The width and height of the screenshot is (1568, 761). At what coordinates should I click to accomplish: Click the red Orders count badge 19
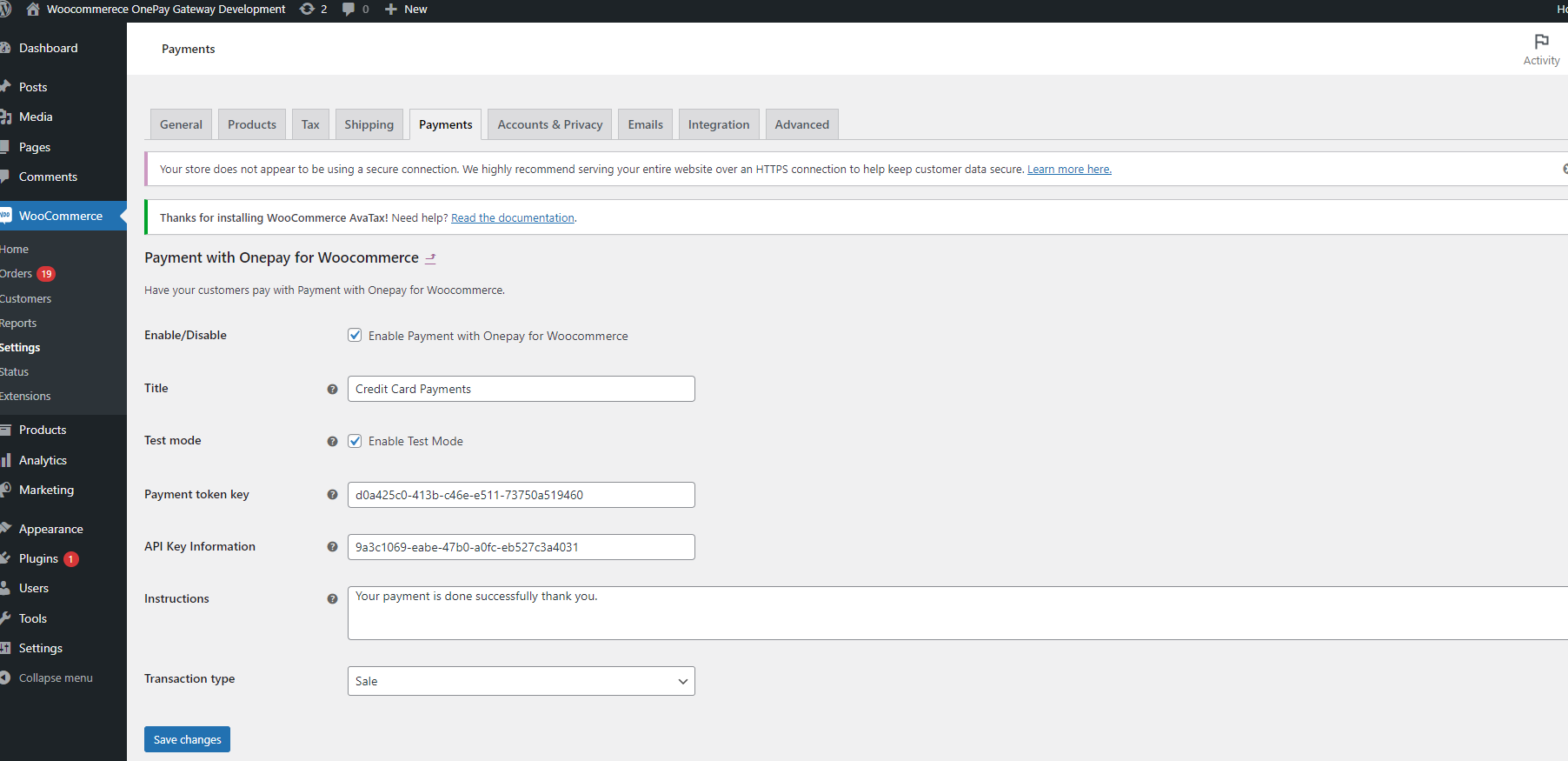pos(46,274)
